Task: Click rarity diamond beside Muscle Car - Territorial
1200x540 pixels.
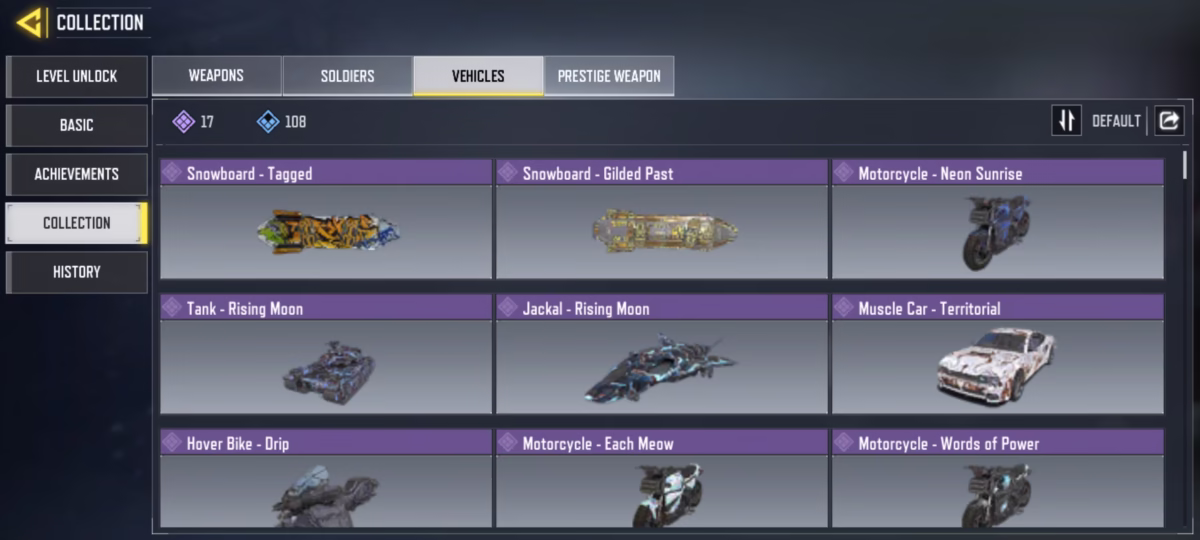Action: pyautogui.click(x=844, y=308)
